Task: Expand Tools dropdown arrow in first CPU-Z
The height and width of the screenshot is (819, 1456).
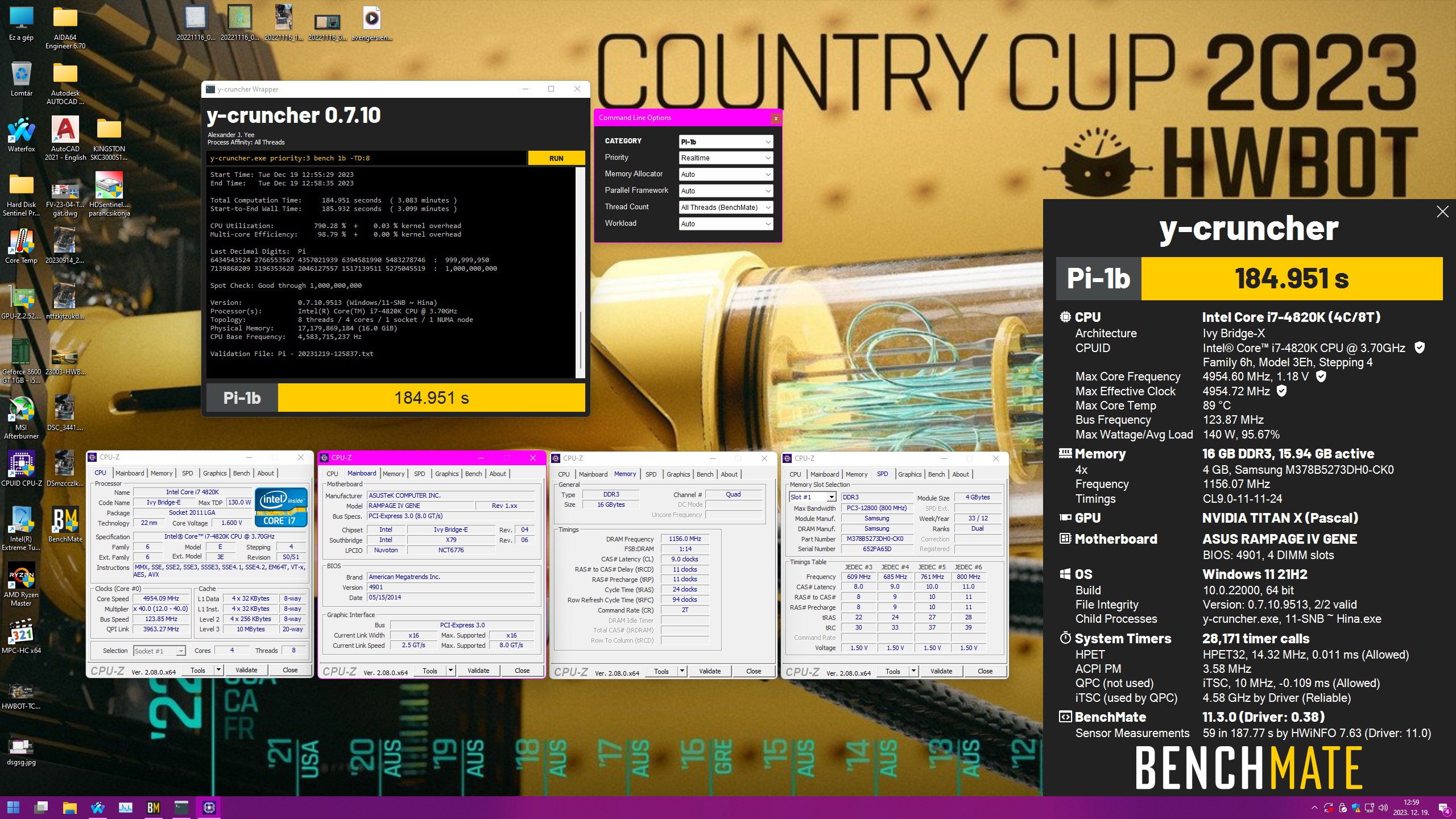Action: [218, 671]
